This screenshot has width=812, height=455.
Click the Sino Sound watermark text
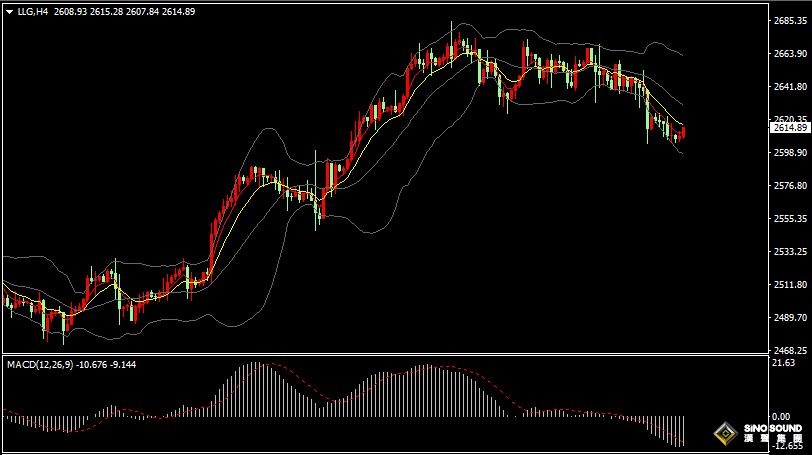click(773, 433)
